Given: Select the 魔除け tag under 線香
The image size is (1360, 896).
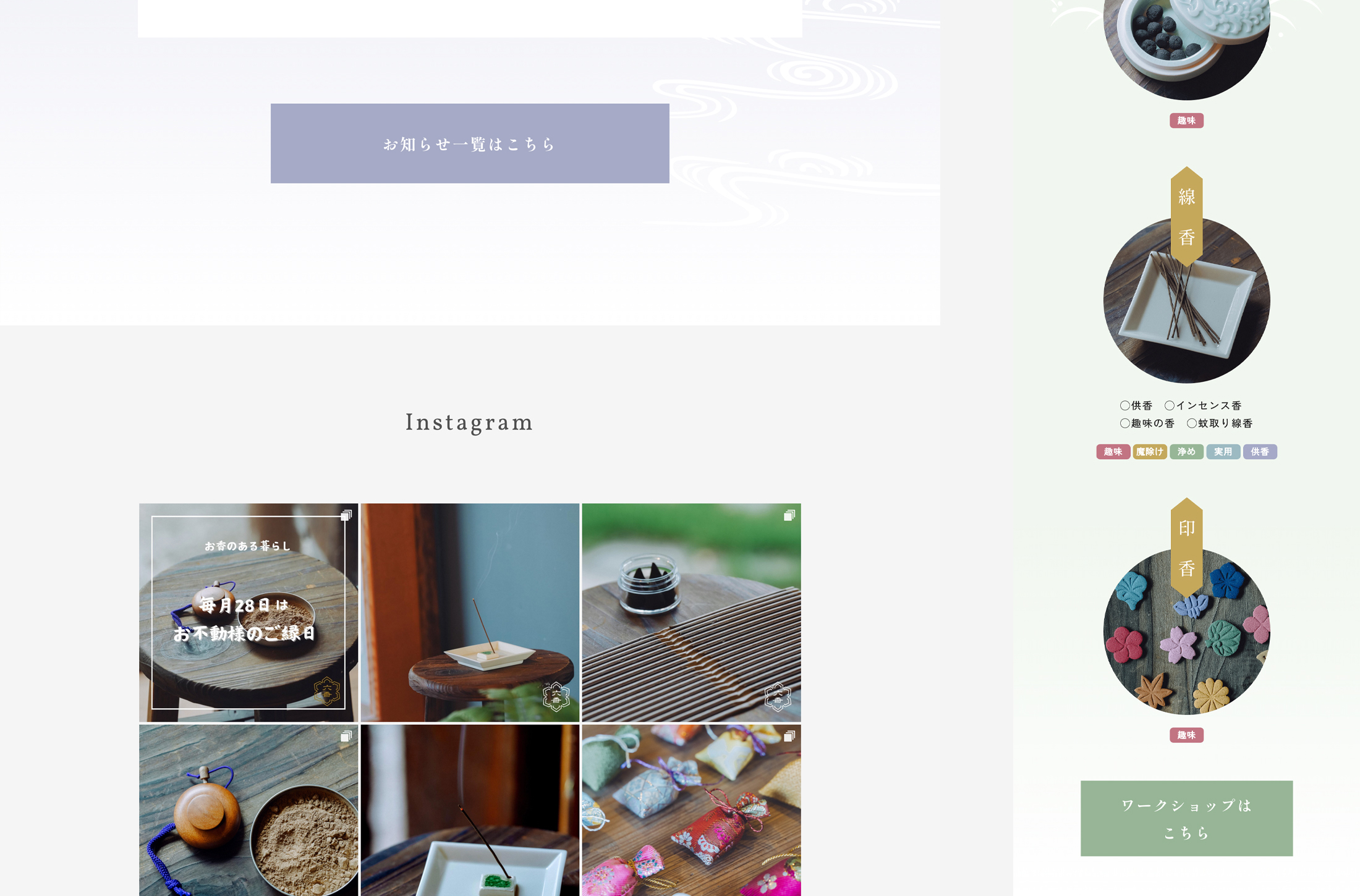Looking at the screenshot, I should coord(1150,452).
